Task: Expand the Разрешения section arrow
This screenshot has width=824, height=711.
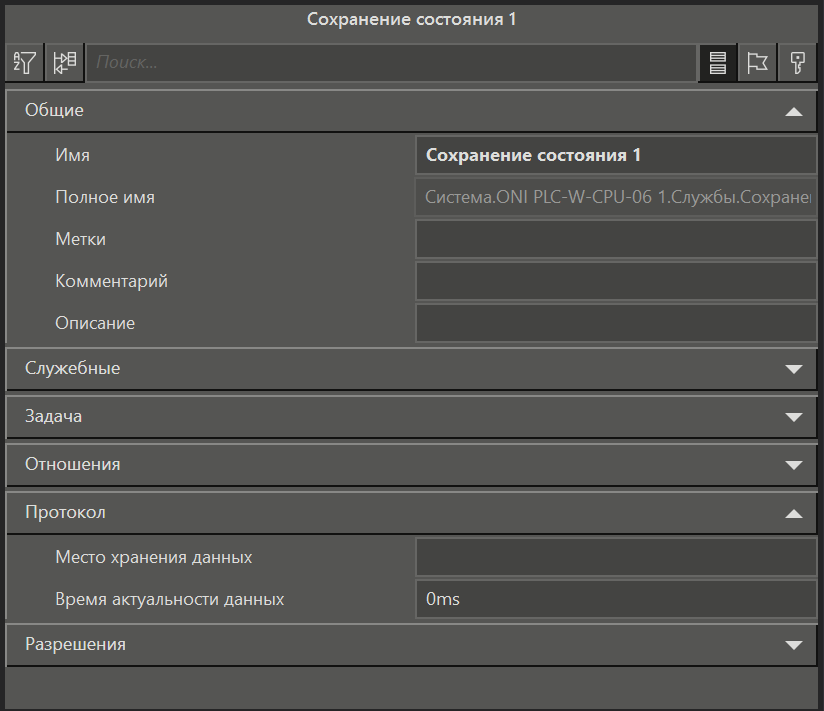Action: [794, 645]
